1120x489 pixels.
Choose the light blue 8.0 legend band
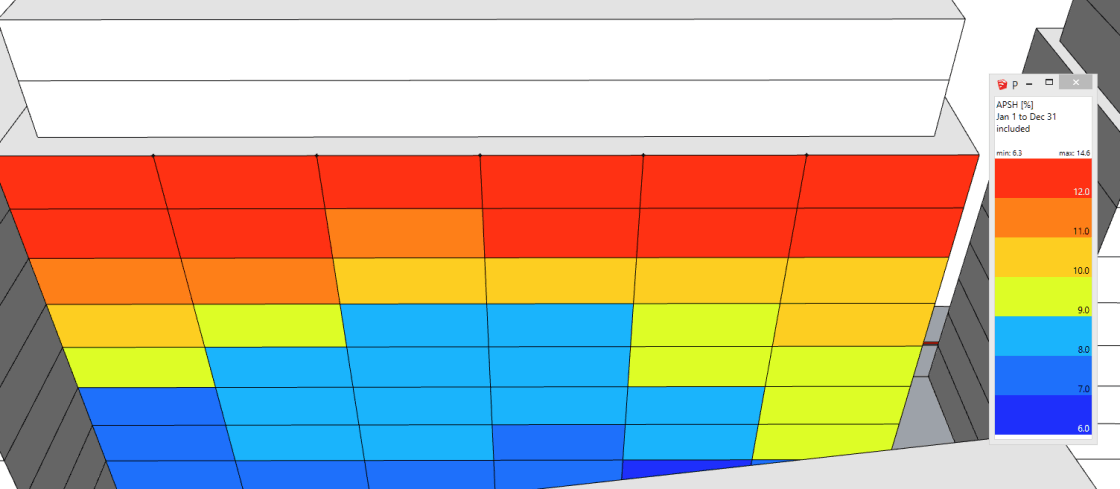coord(1044,336)
